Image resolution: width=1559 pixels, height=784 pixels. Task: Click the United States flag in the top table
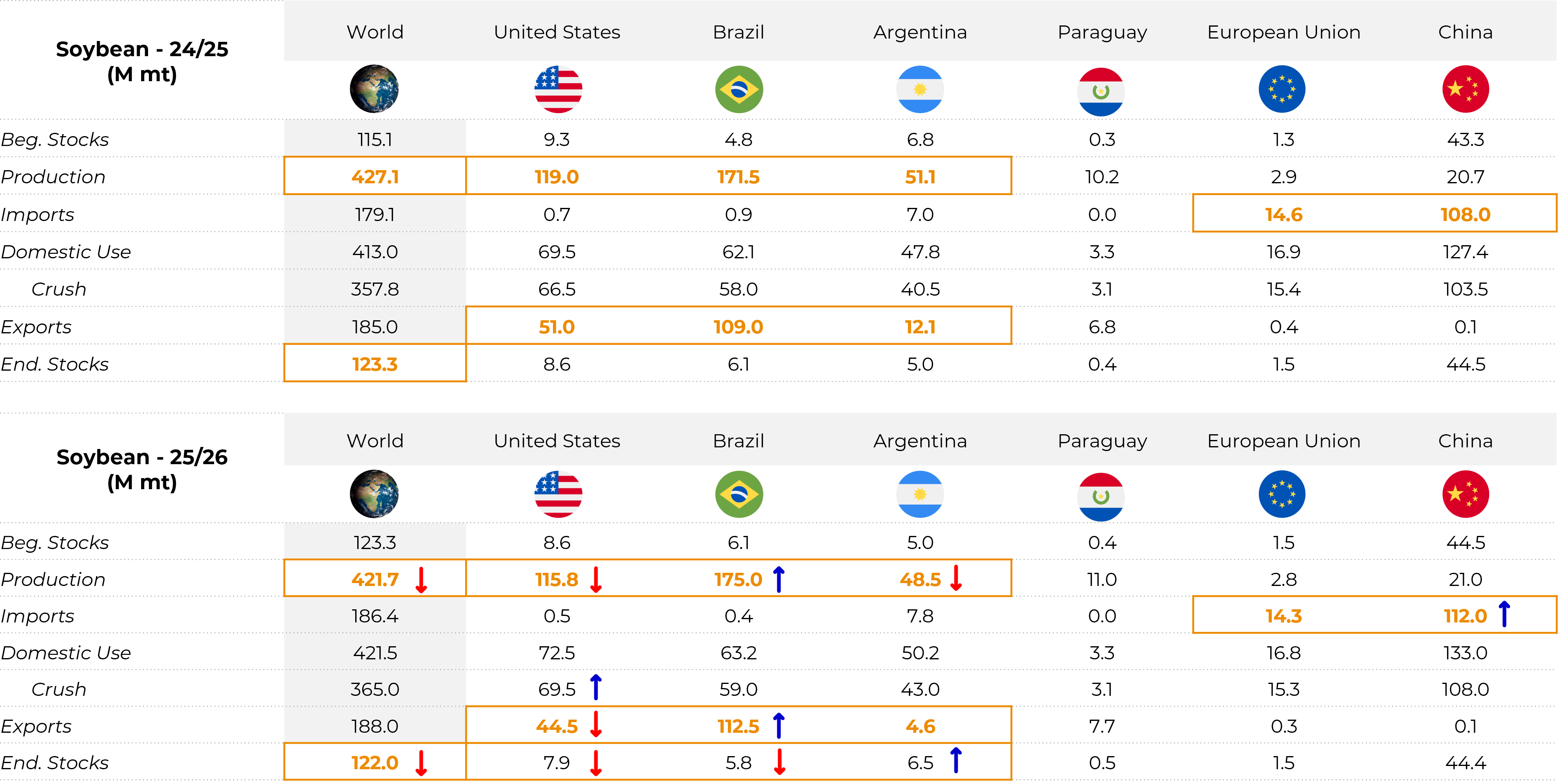(x=558, y=89)
